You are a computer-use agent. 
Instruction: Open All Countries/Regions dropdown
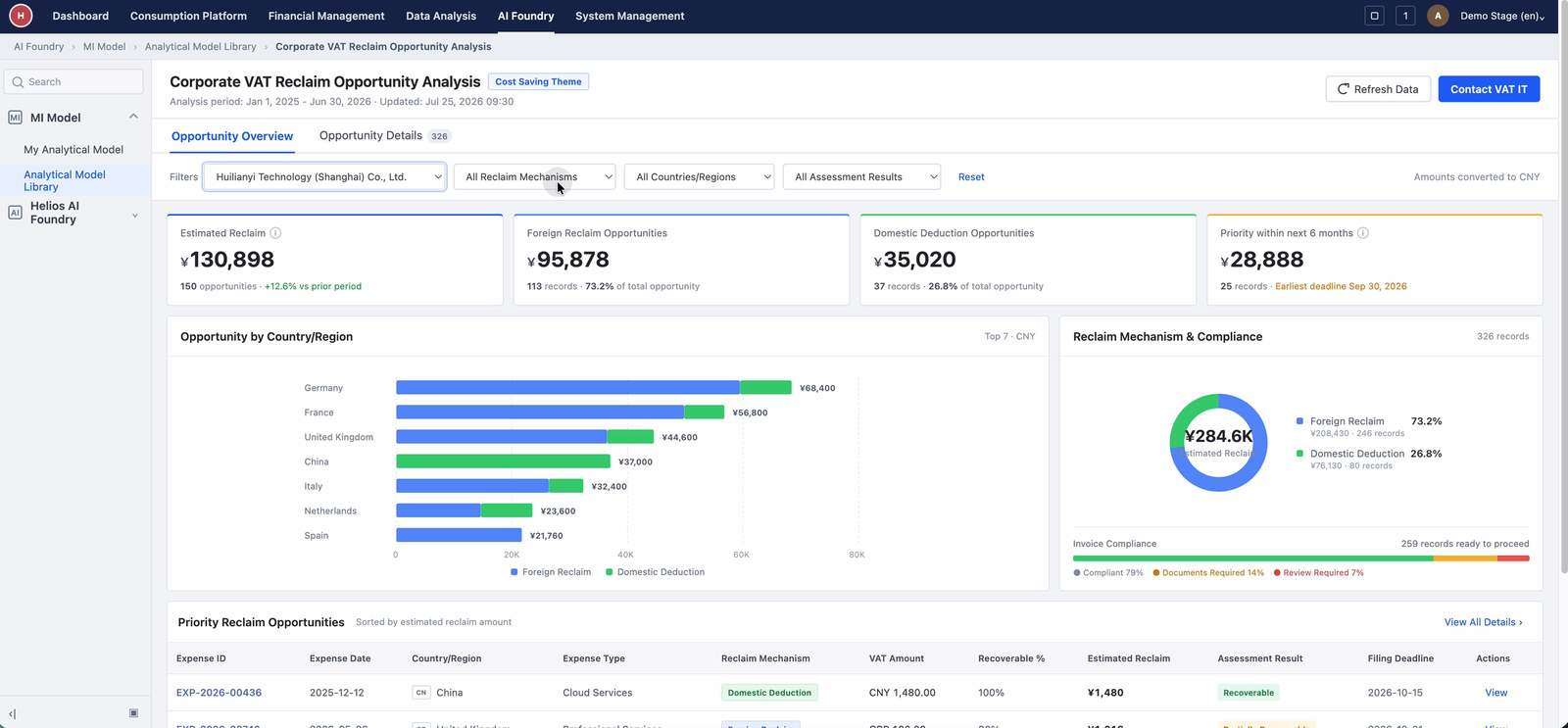700,177
